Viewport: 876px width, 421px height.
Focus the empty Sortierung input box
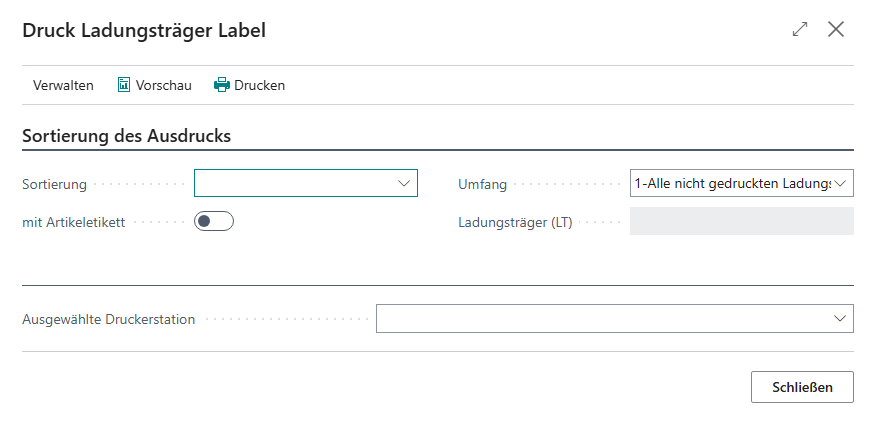click(294, 183)
